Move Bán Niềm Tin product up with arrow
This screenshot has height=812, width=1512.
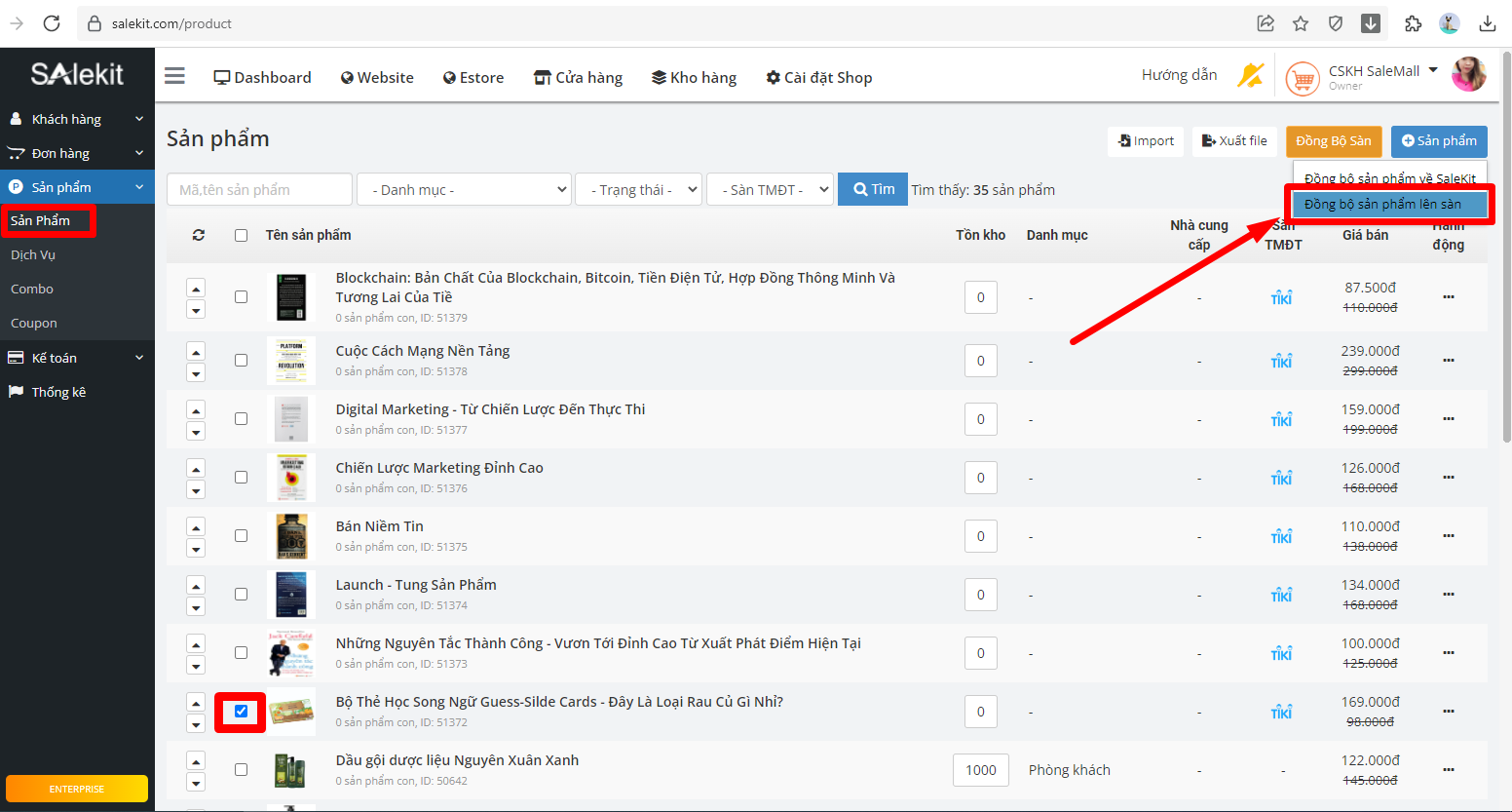pyautogui.click(x=196, y=527)
